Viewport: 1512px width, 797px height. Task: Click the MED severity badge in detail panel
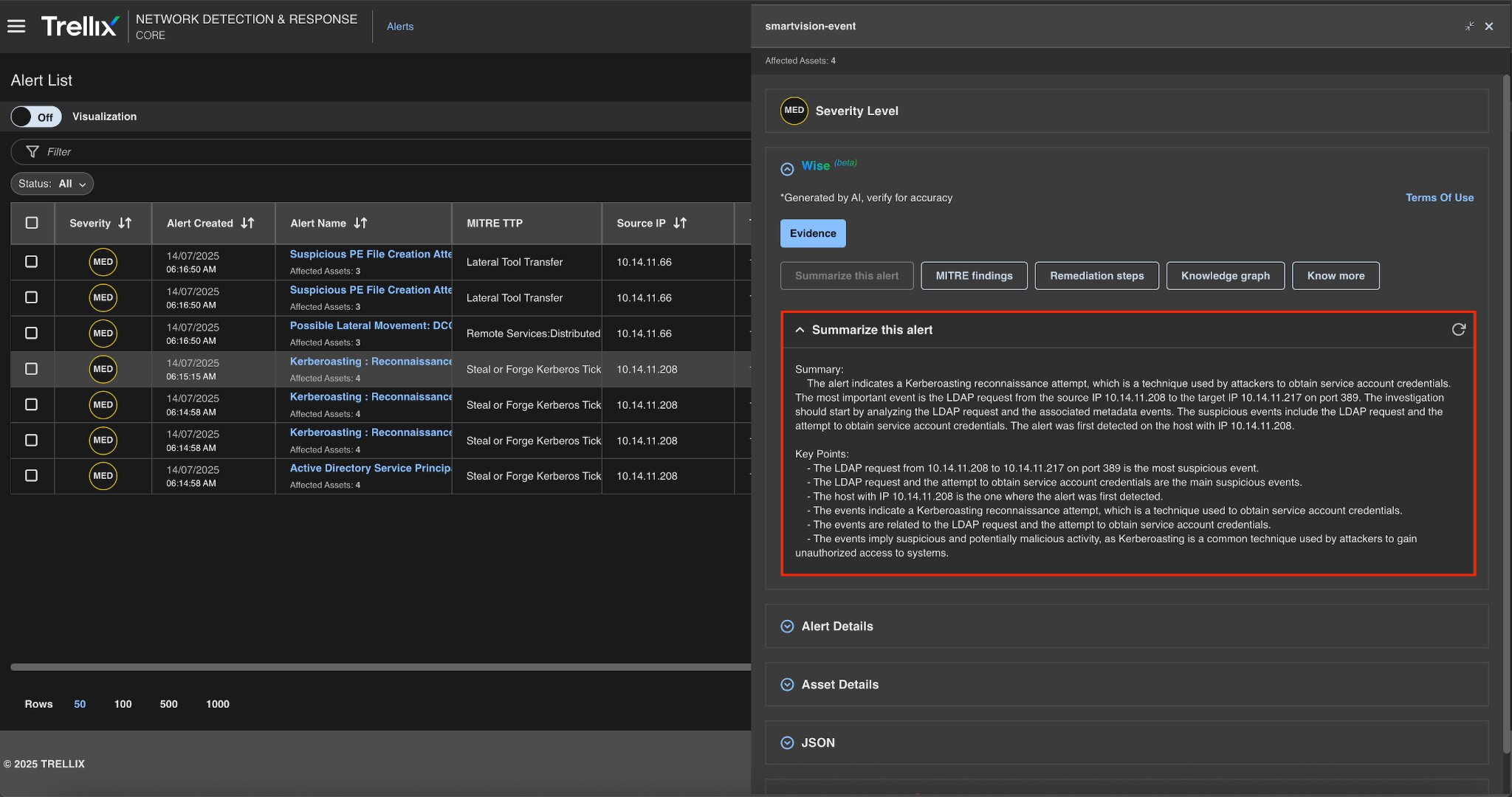point(794,111)
